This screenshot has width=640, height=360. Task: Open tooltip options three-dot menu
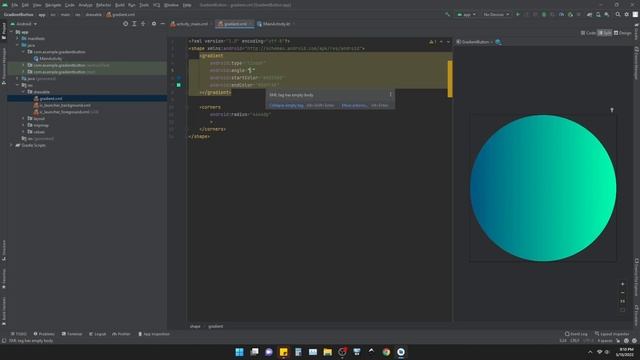click(391, 95)
